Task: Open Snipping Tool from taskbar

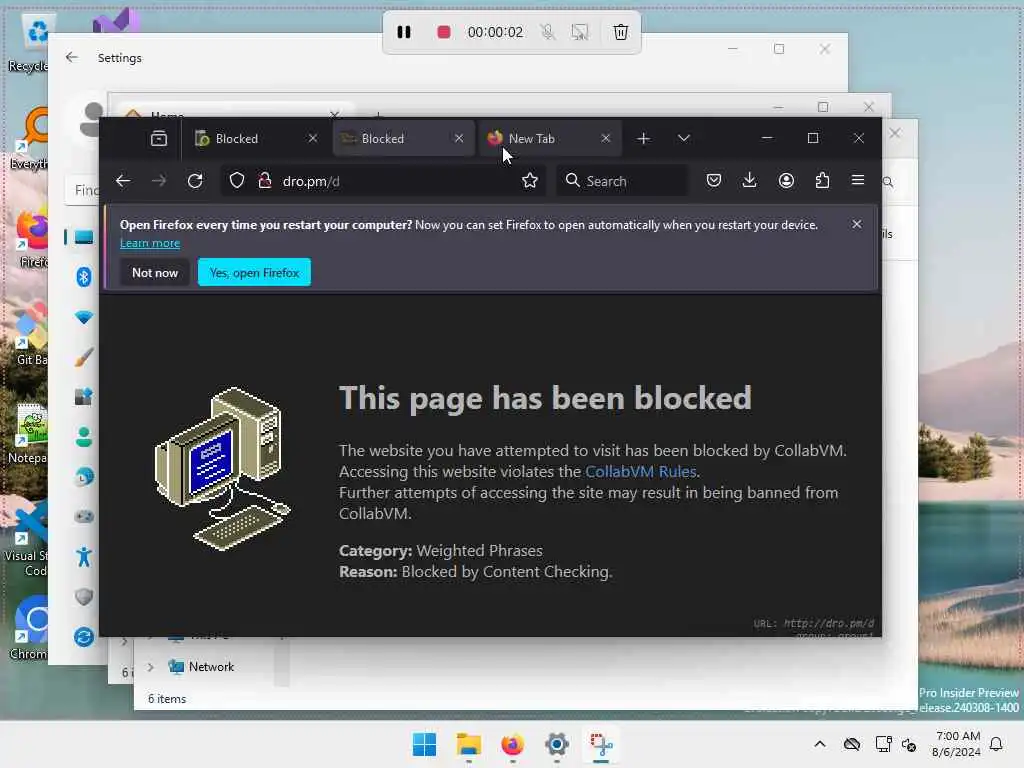Action: 601,744
